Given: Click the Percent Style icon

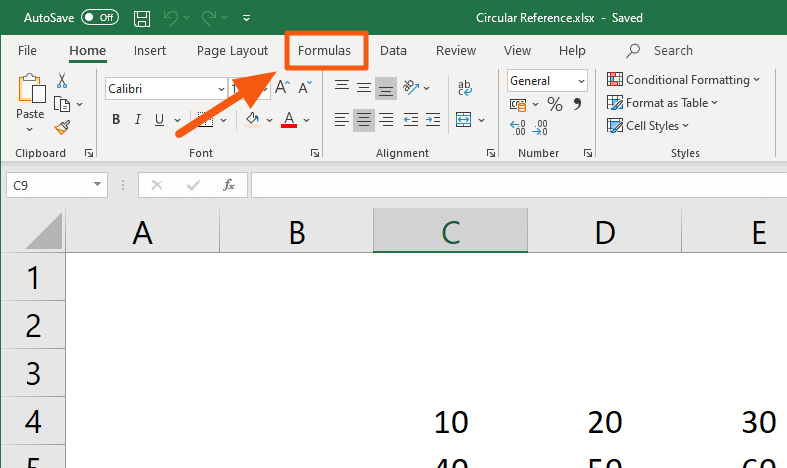Looking at the screenshot, I should click(554, 104).
